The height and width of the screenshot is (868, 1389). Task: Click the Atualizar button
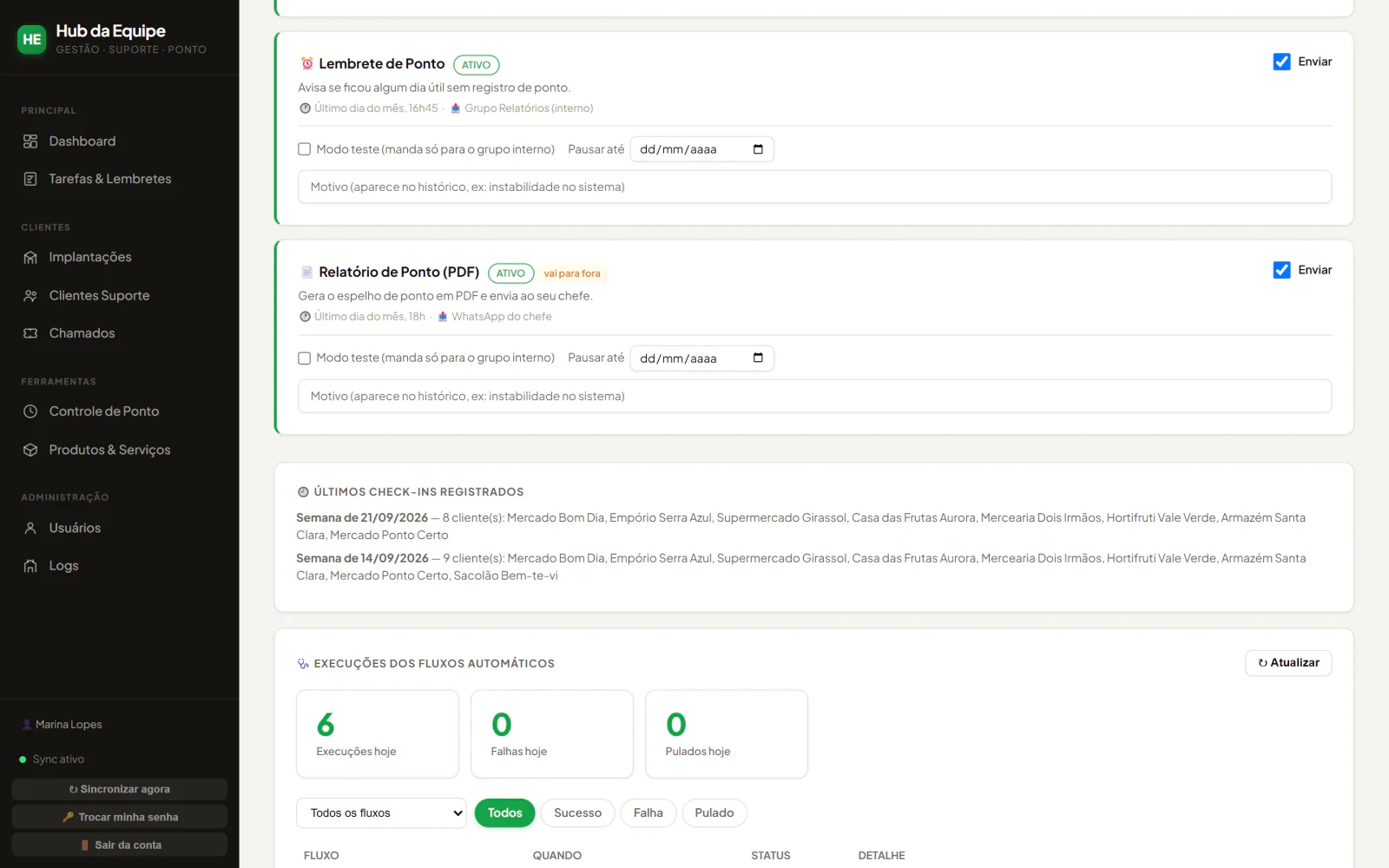pyautogui.click(x=1288, y=663)
